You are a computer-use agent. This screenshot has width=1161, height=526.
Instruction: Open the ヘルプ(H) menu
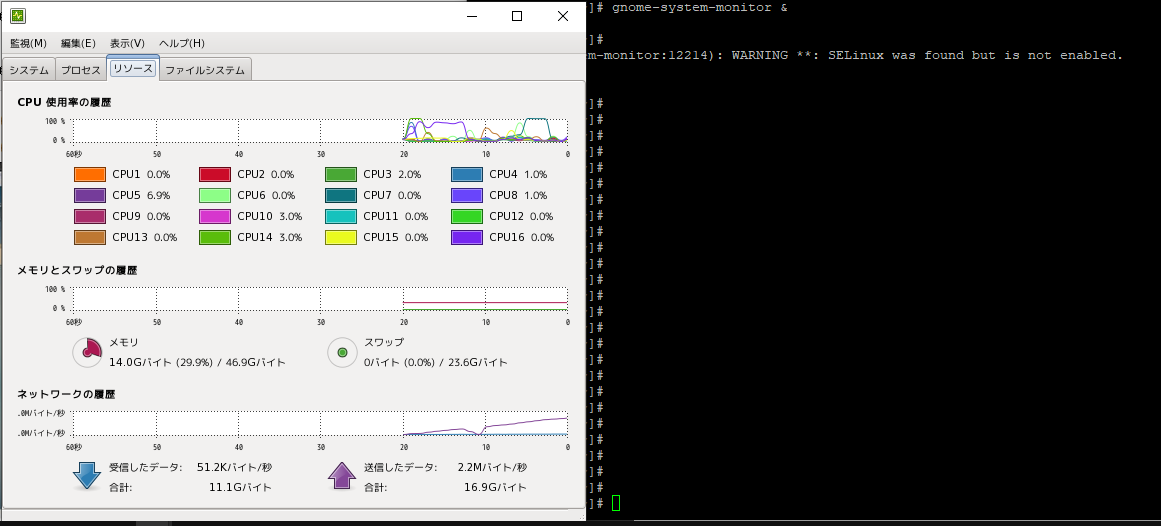181,43
